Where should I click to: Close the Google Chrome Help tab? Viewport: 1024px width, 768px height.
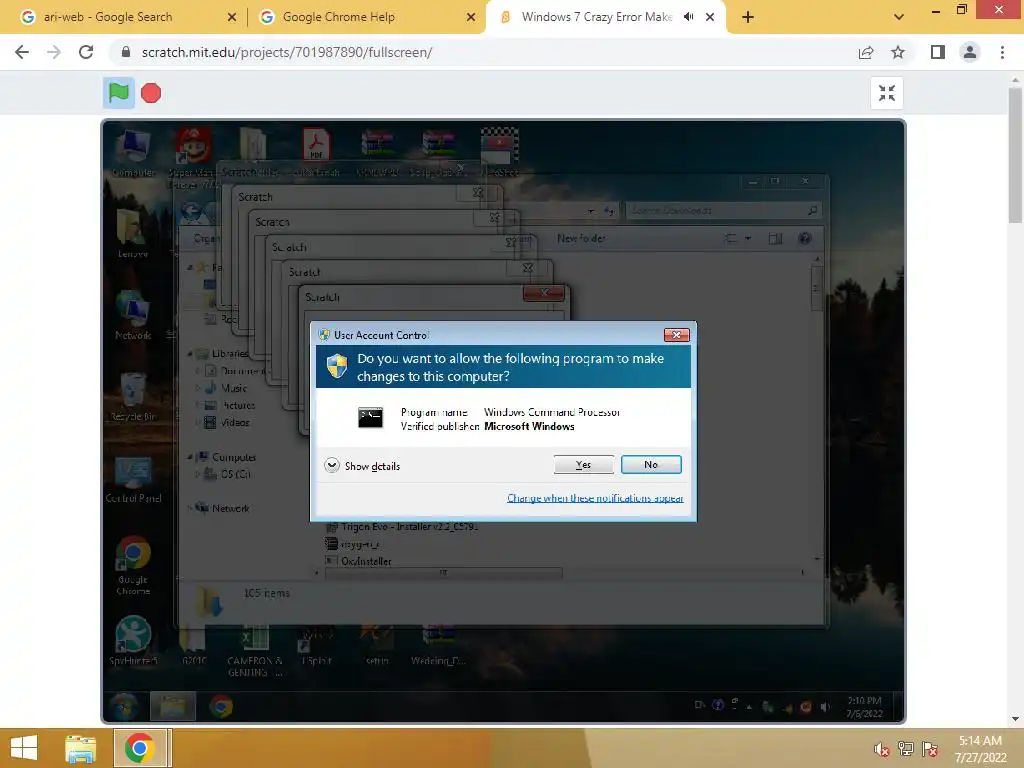[471, 17]
